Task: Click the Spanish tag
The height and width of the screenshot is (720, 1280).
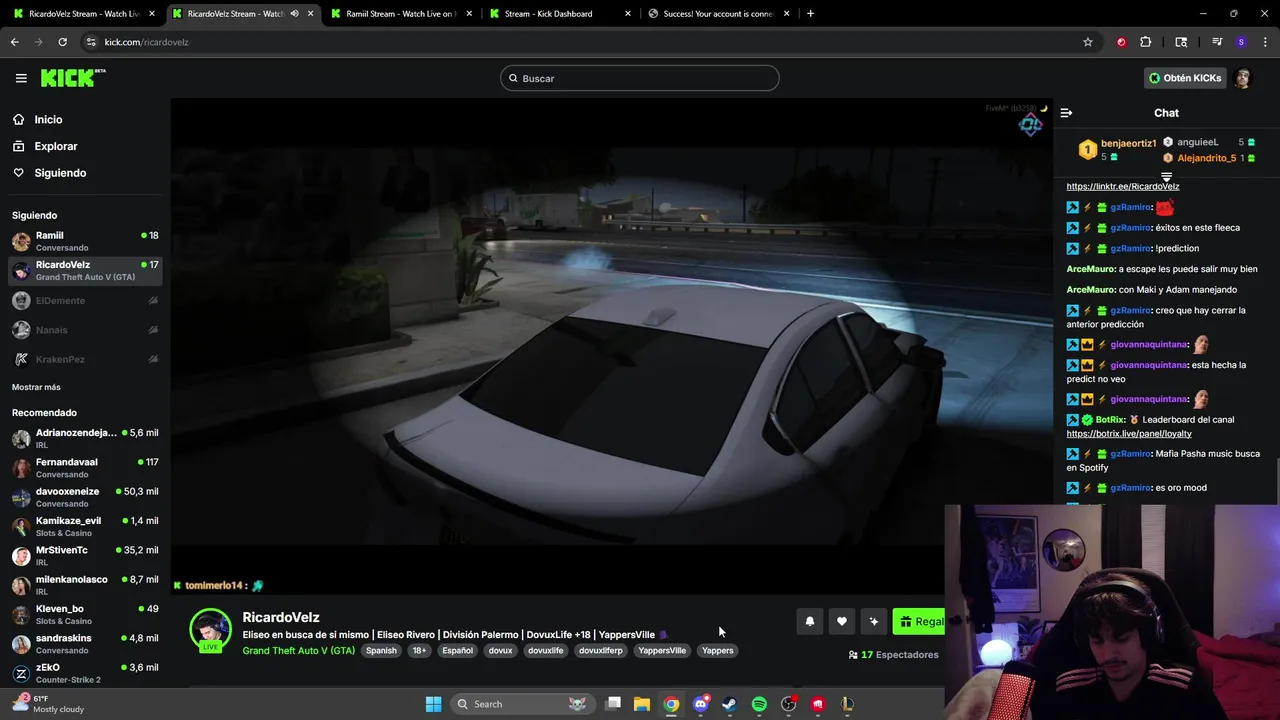Action: [x=381, y=650]
